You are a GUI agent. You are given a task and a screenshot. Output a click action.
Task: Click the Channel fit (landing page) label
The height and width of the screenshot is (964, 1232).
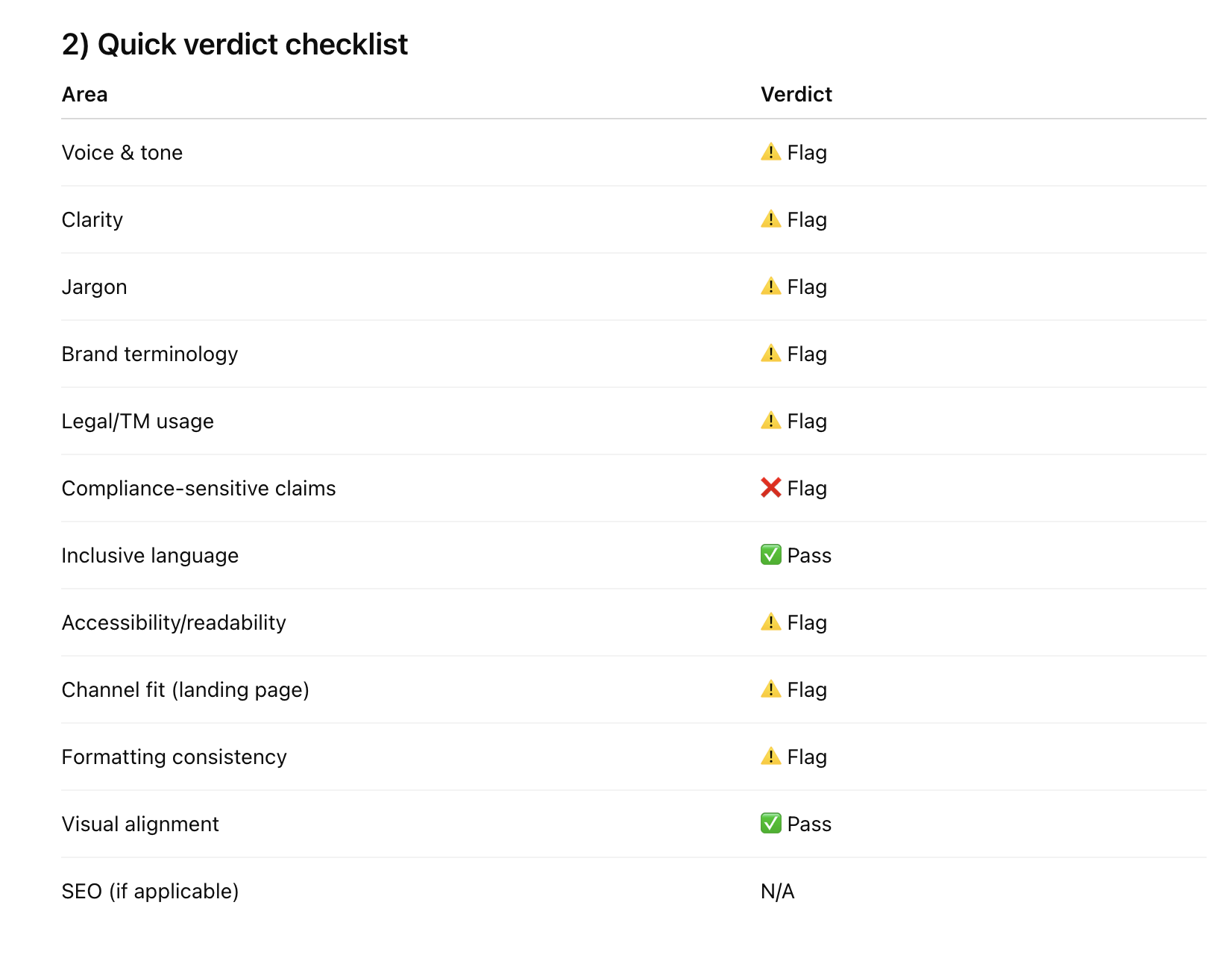tap(185, 690)
